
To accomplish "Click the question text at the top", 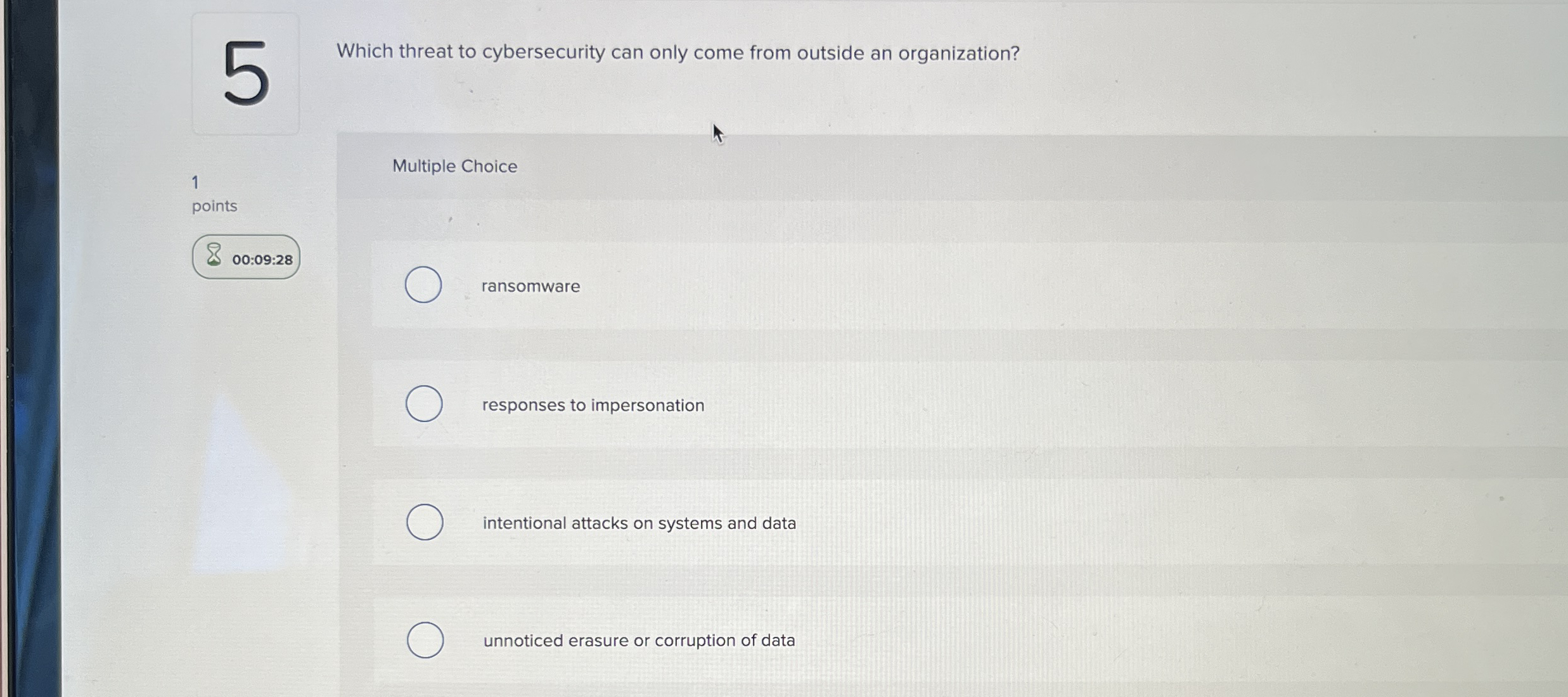I will [x=678, y=53].
